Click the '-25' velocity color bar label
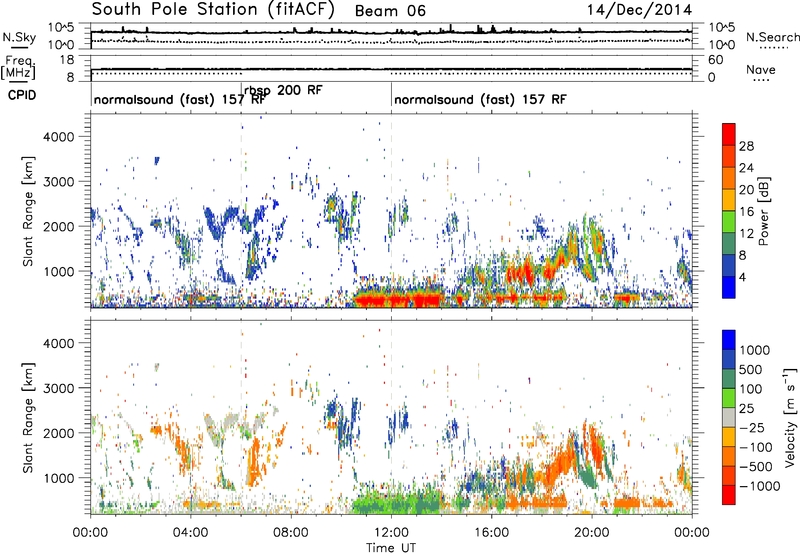 (752, 428)
